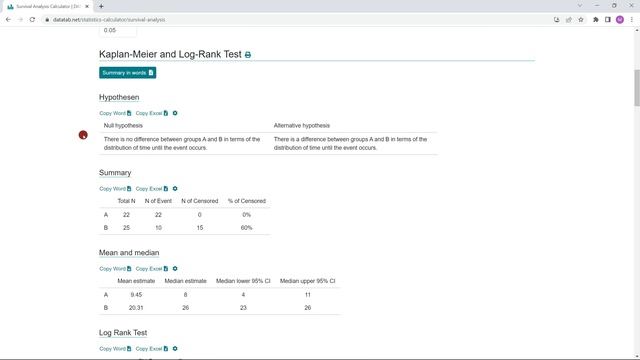Viewport: 640px width, 360px height.
Task: Click the vertical scrollbar thumb
Action: pyautogui.click(x=637, y=87)
